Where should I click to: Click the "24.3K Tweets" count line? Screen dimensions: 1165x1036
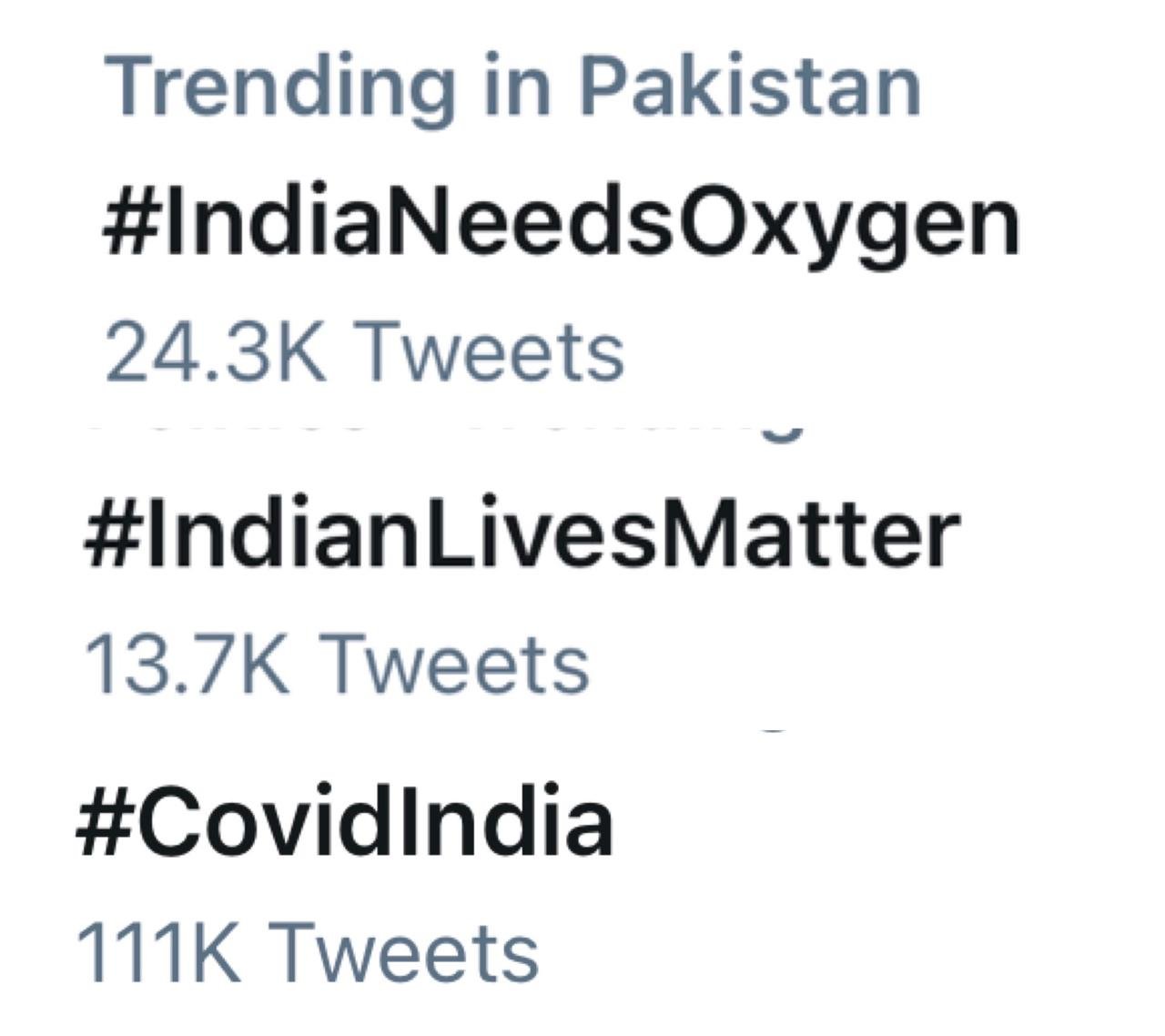tap(364, 352)
